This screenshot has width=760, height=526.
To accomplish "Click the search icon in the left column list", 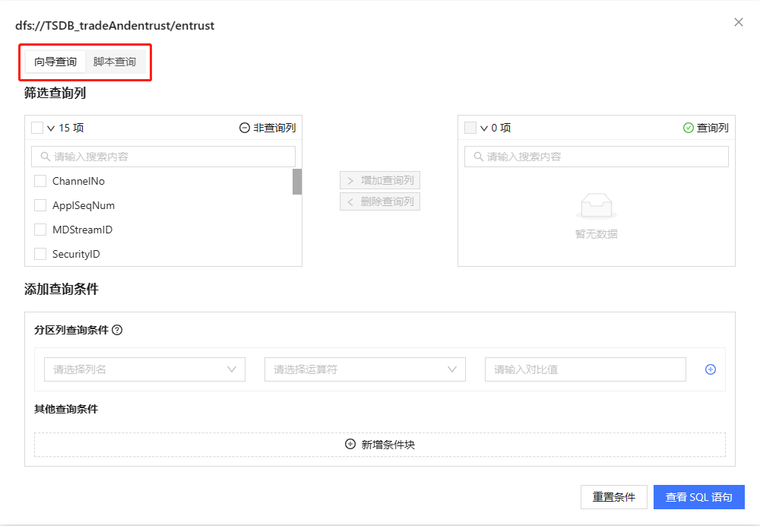I will pos(44,157).
